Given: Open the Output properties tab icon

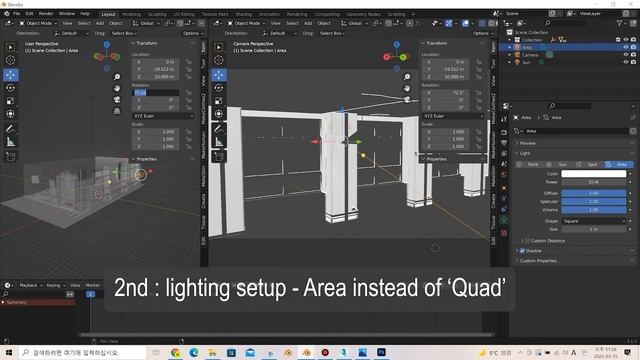Looking at the screenshot, I should (504, 143).
